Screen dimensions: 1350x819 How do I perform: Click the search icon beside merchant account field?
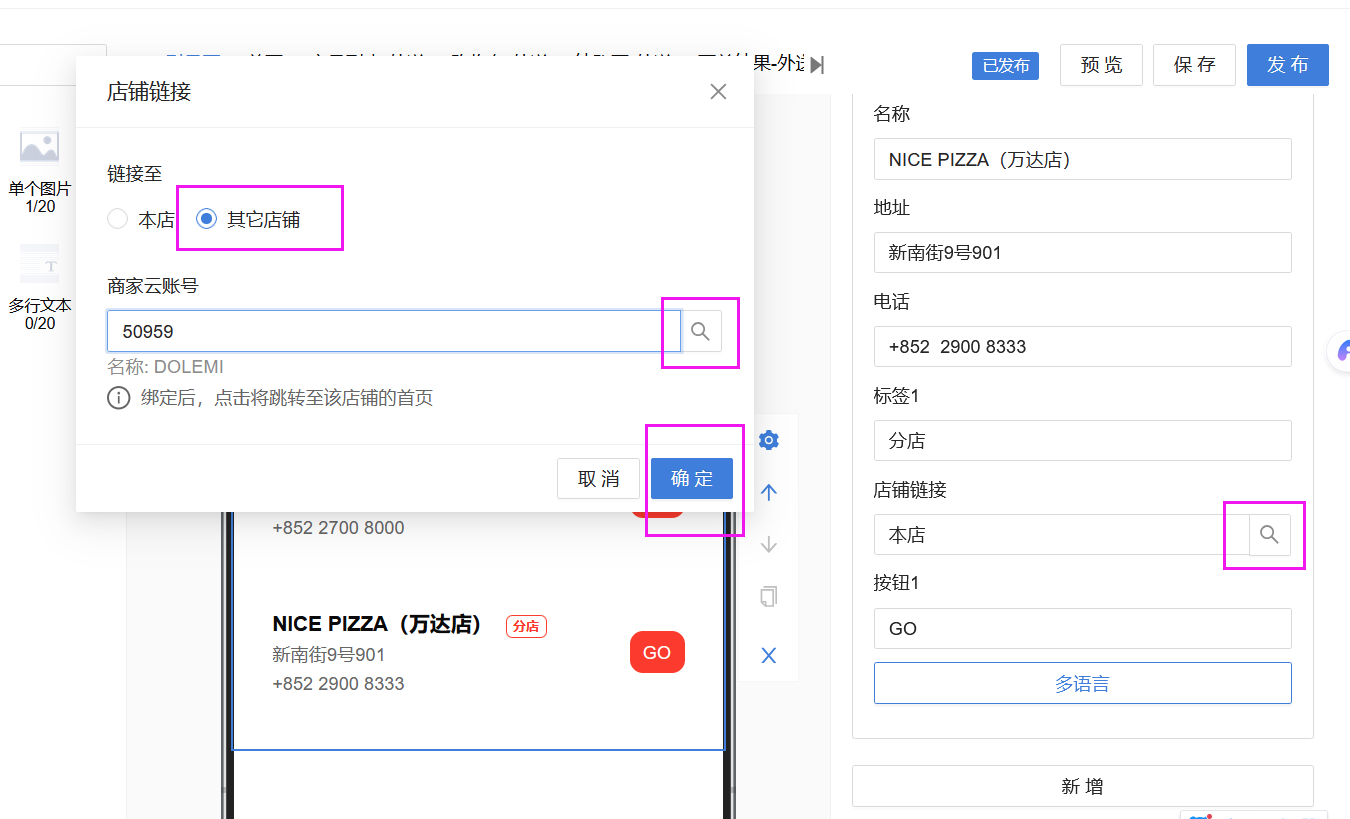click(701, 331)
